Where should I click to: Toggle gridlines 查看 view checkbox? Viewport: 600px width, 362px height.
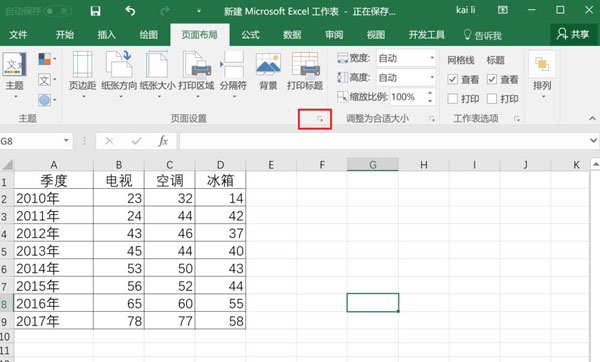[452, 80]
